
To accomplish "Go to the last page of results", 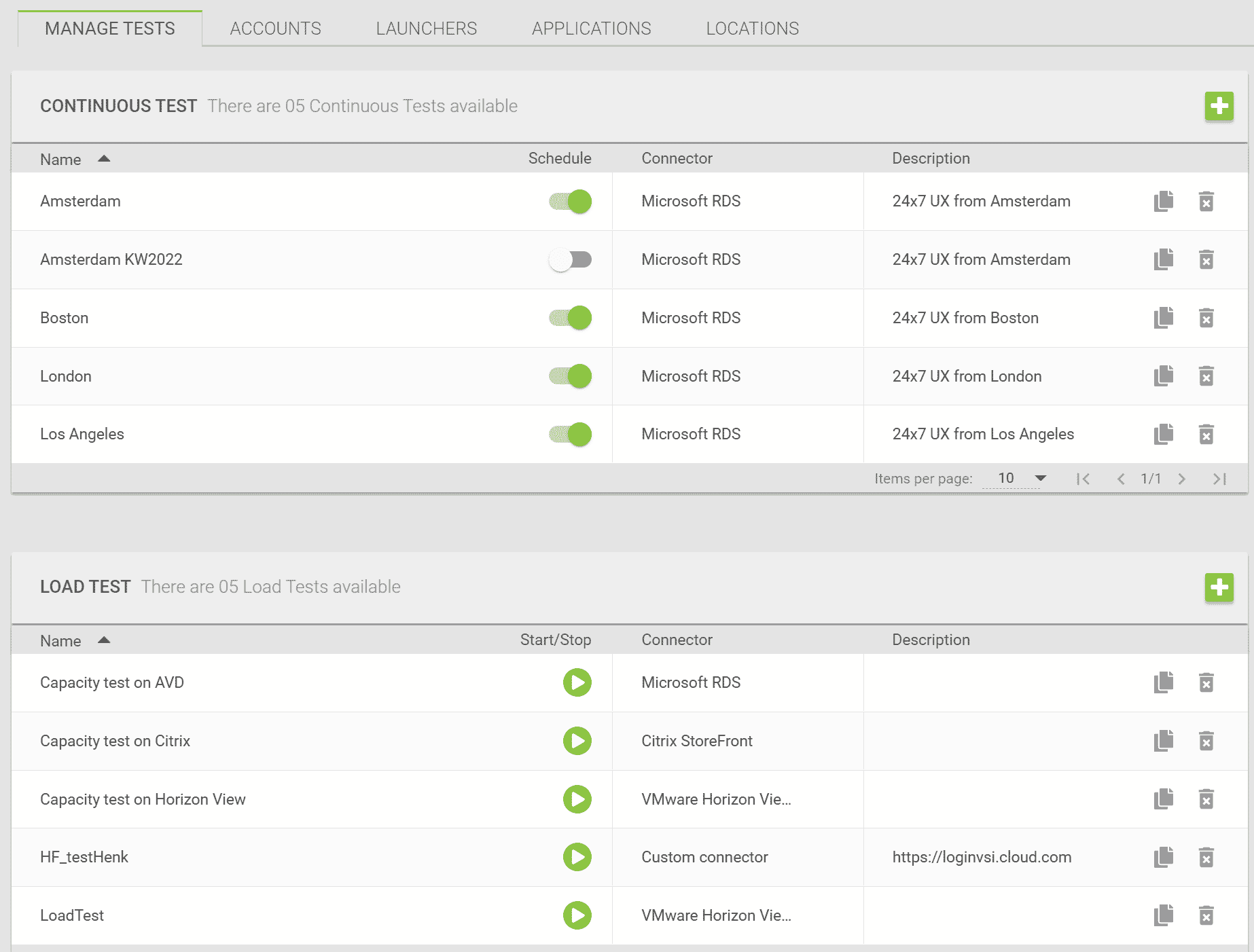I will [1219, 478].
